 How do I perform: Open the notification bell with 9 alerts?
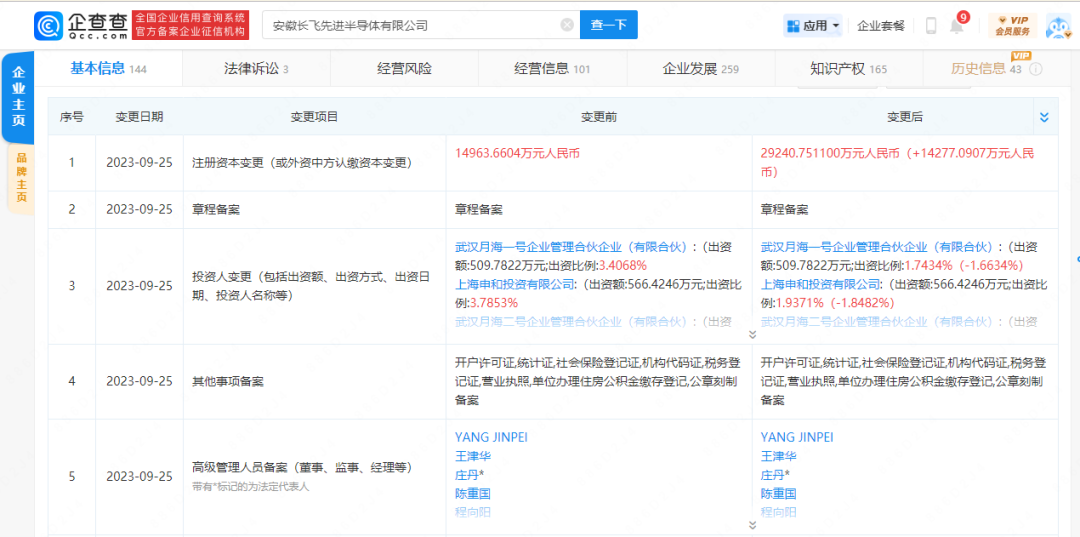pyautogui.click(x=957, y=25)
